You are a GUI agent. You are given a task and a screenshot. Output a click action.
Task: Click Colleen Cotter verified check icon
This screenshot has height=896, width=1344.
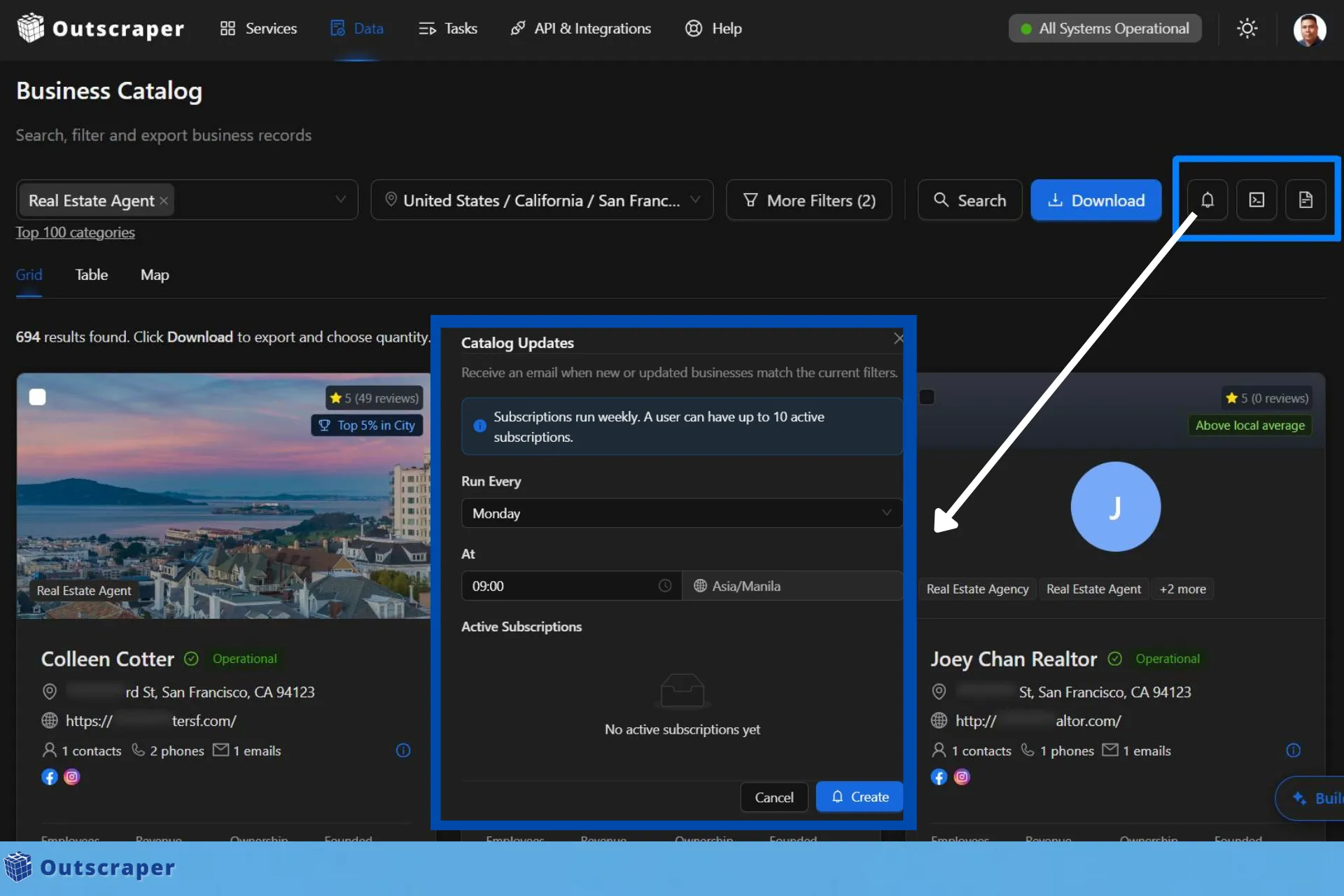point(191,659)
